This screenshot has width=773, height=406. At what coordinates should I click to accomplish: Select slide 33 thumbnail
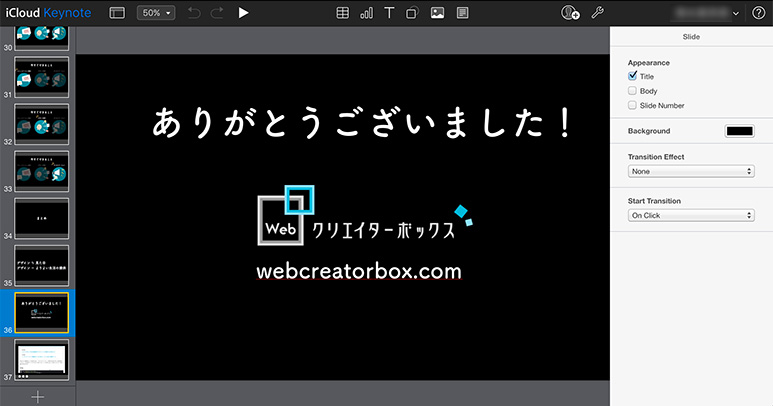coord(41,171)
